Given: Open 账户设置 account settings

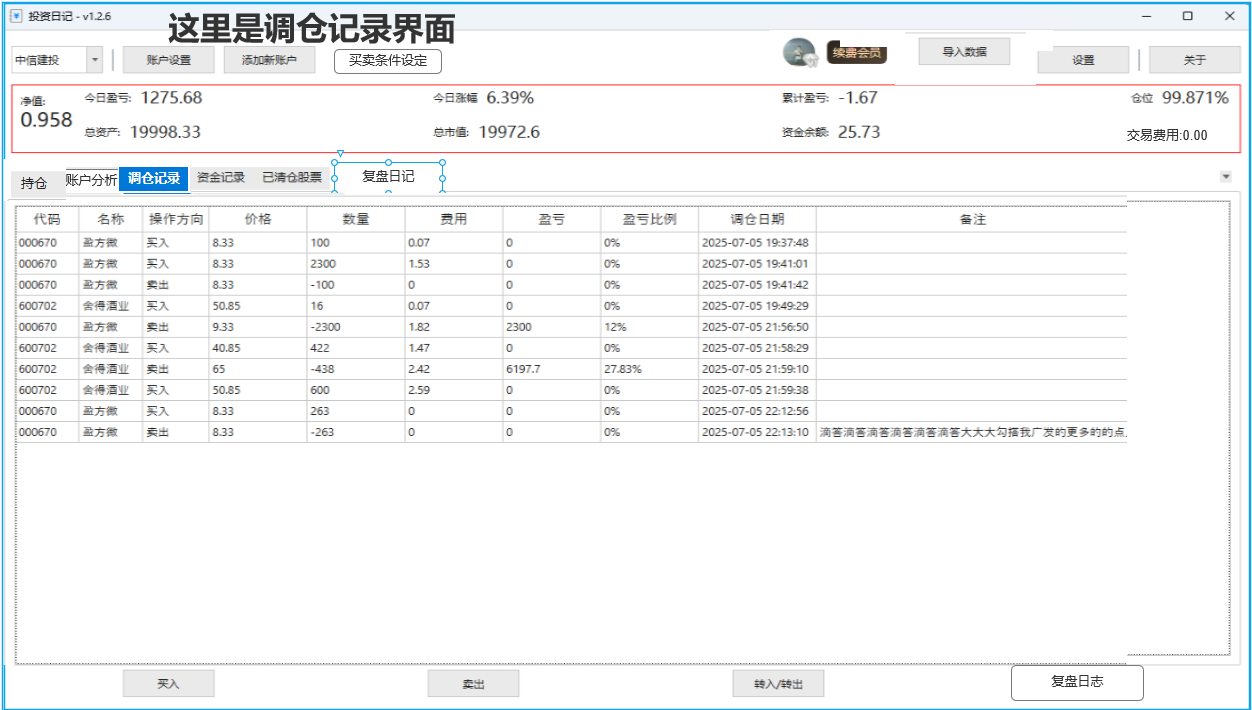Looking at the screenshot, I should click(x=167, y=59).
